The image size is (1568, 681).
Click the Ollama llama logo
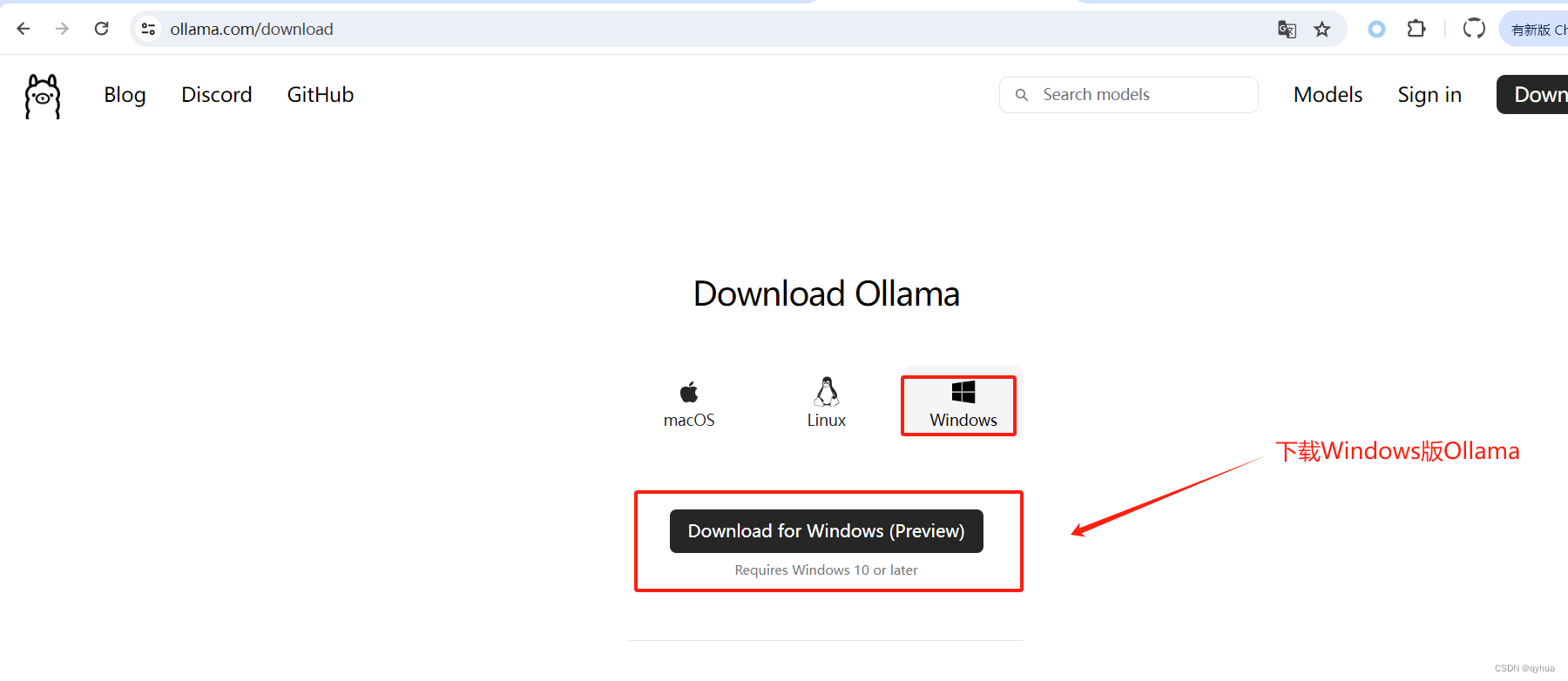(43, 96)
